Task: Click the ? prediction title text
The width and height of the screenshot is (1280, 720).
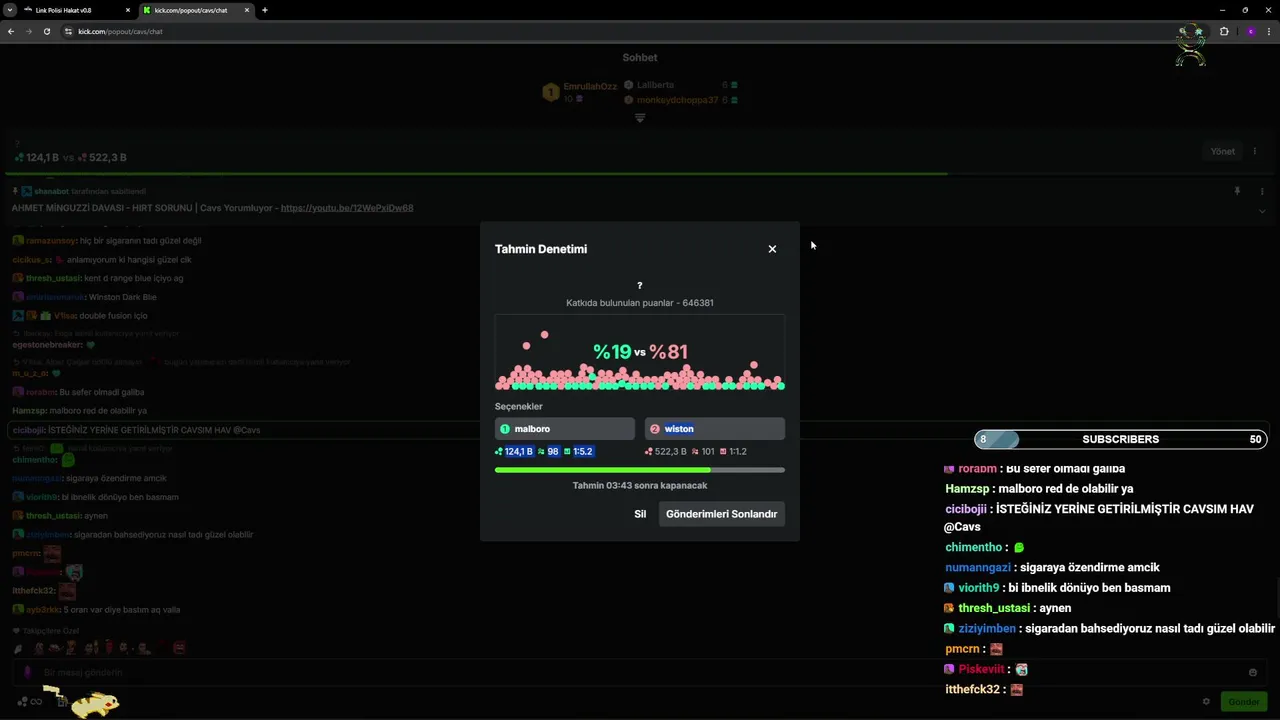Action: (x=640, y=286)
